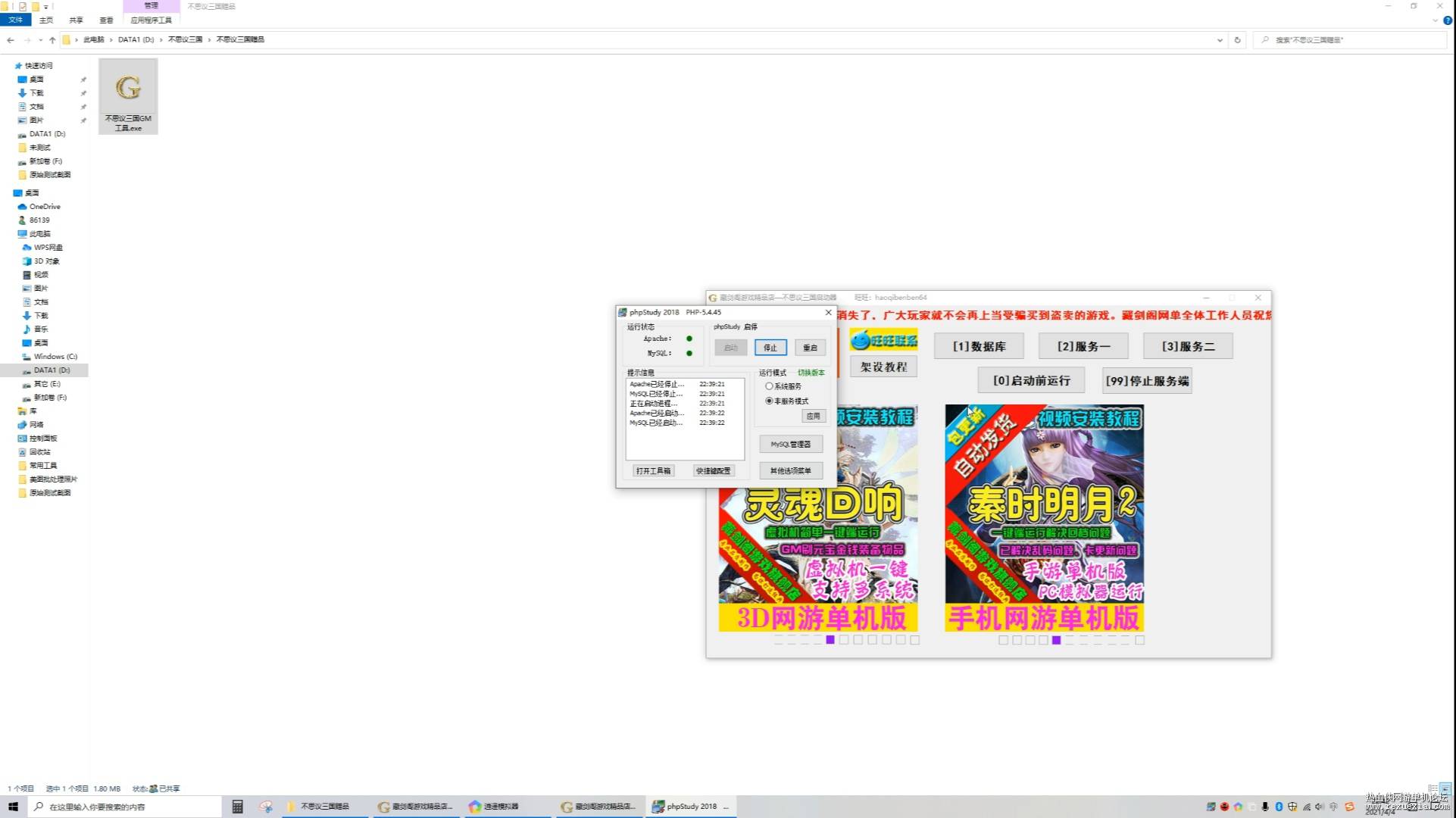Open the address bar history dropdown
Viewport: 1456px width, 818px height.
[1220, 40]
